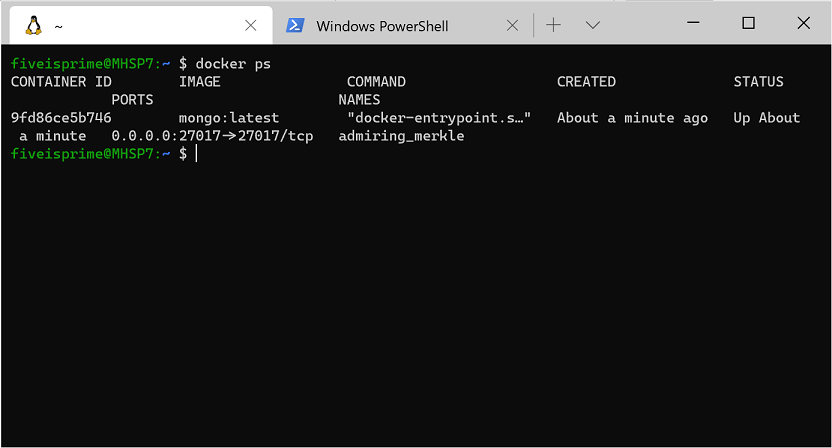The image size is (832, 448).
Task: Close the terminal window
Action: click(803, 23)
